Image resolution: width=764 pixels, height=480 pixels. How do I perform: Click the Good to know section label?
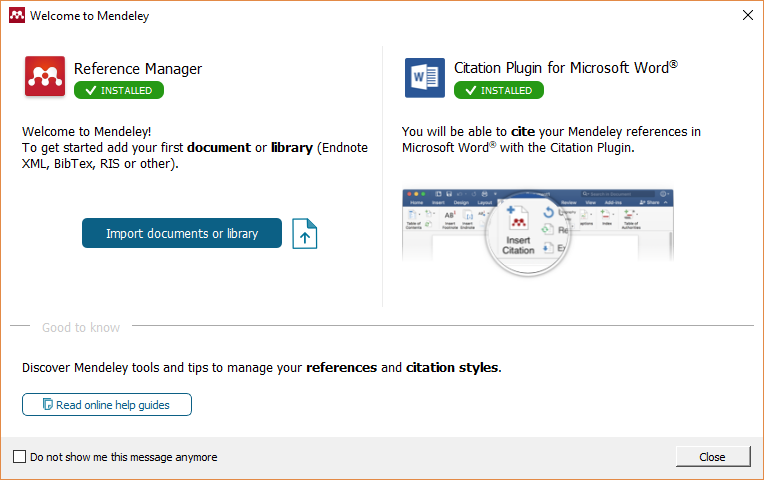tap(81, 327)
